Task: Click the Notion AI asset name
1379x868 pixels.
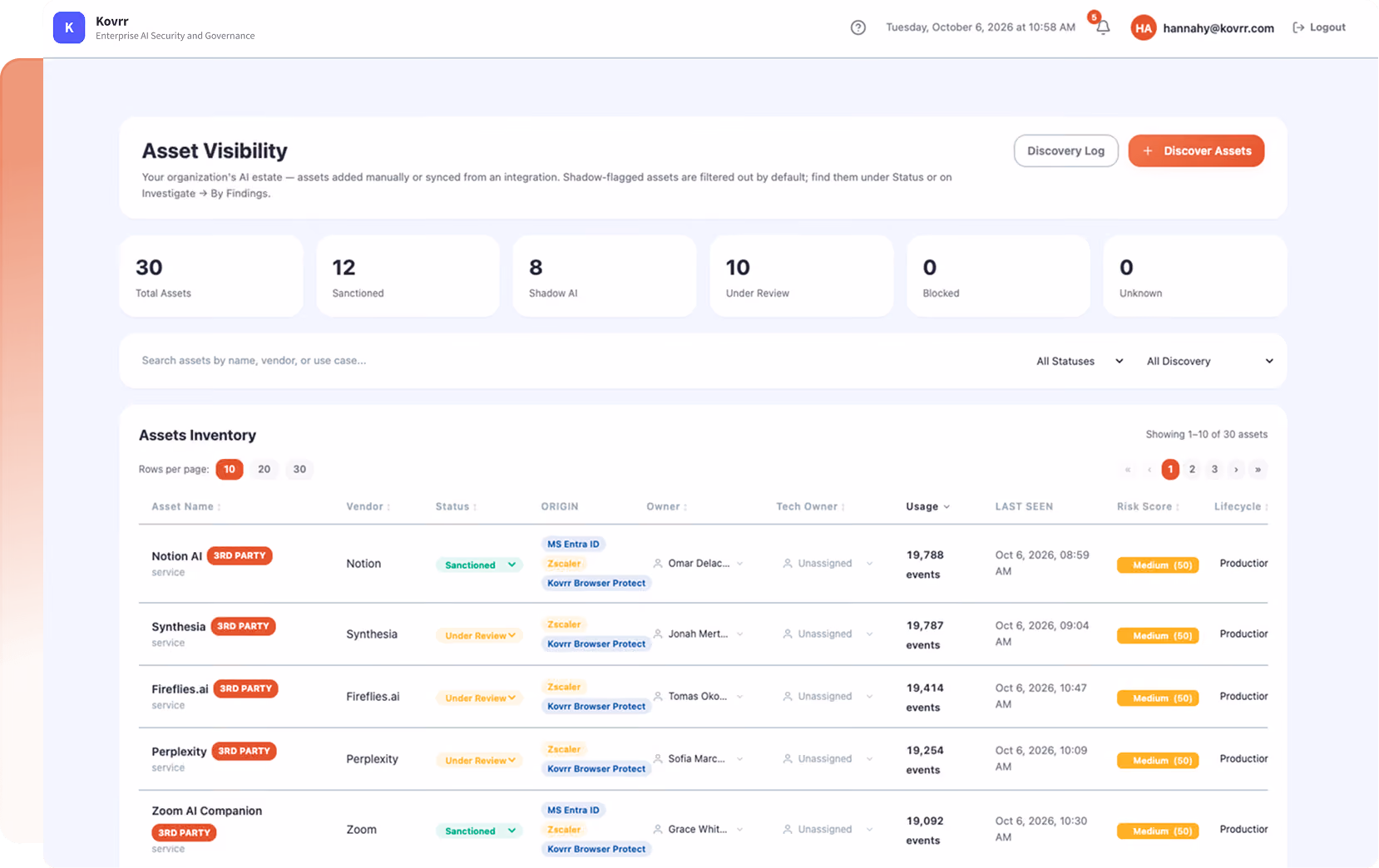Action: 176,556
